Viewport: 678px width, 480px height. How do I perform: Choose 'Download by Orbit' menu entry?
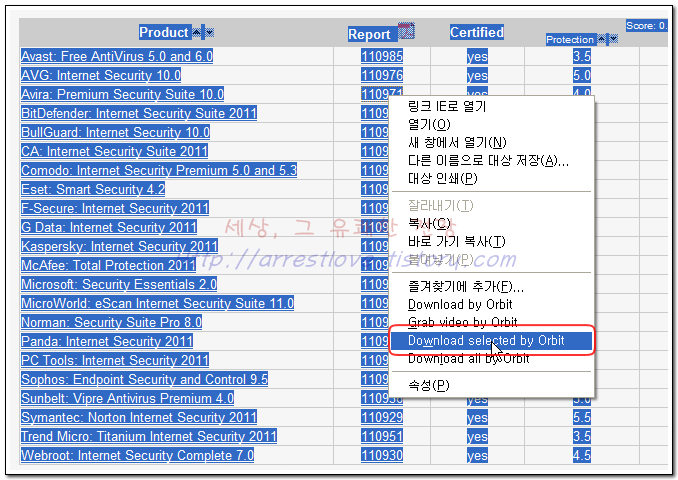tap(491, 304)
